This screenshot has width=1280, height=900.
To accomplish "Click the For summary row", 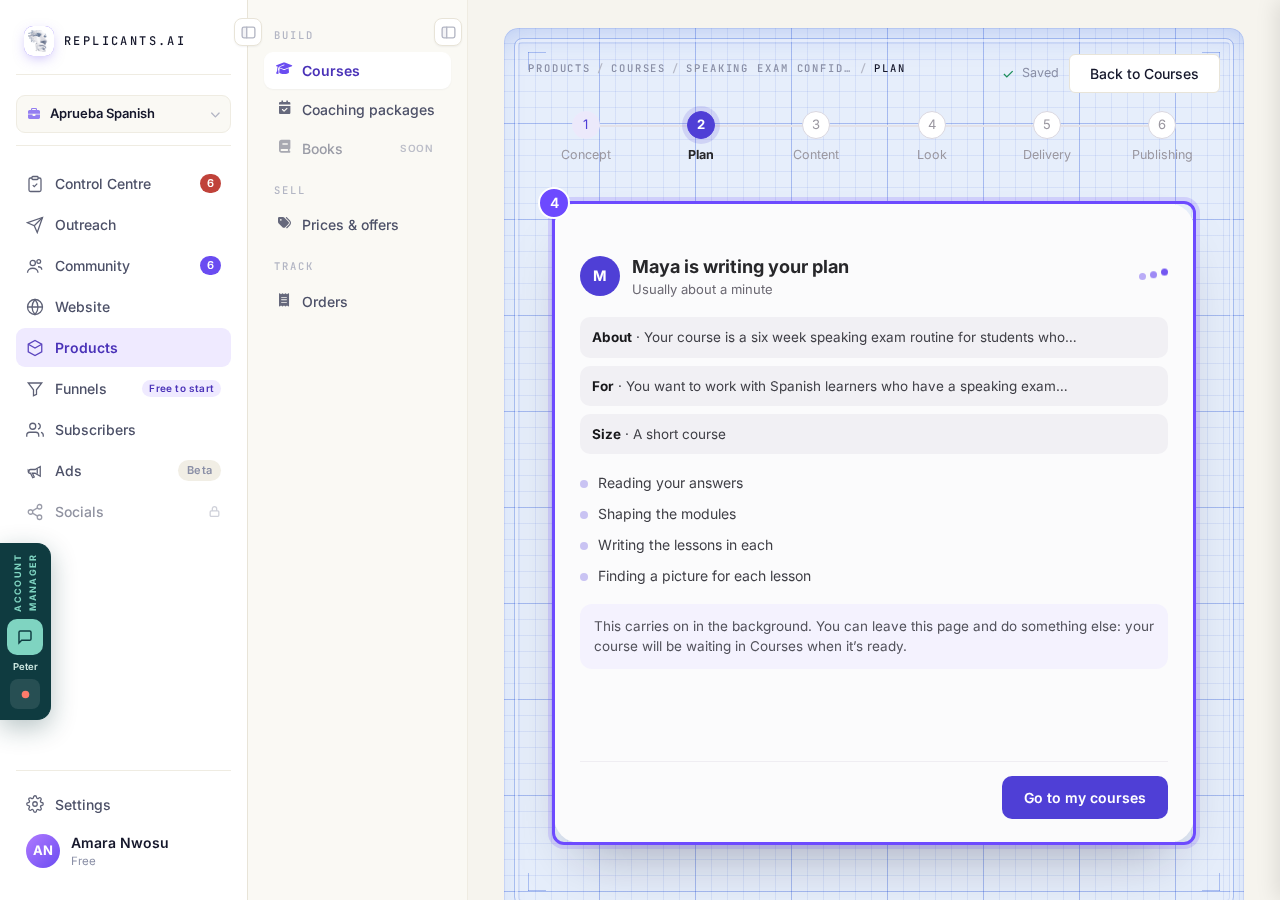I will [874, 386].
